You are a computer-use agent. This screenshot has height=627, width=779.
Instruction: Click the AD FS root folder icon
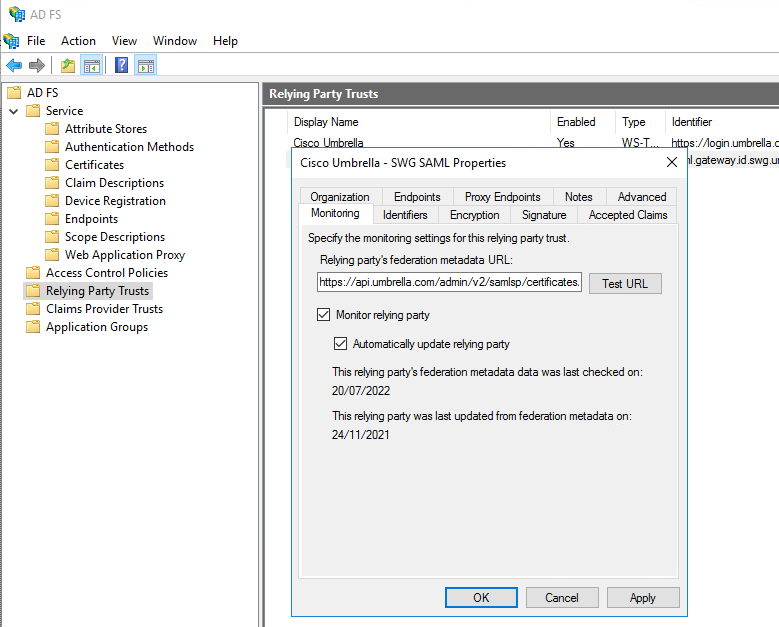point(14,92)
